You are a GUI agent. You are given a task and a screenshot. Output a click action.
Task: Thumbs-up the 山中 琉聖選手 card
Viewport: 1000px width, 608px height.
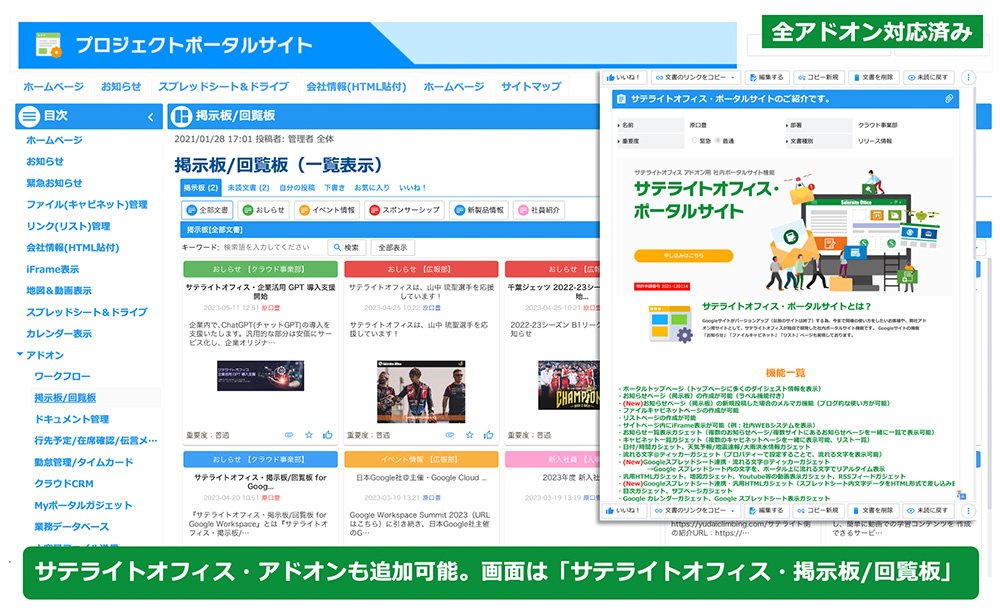[489, 435]
